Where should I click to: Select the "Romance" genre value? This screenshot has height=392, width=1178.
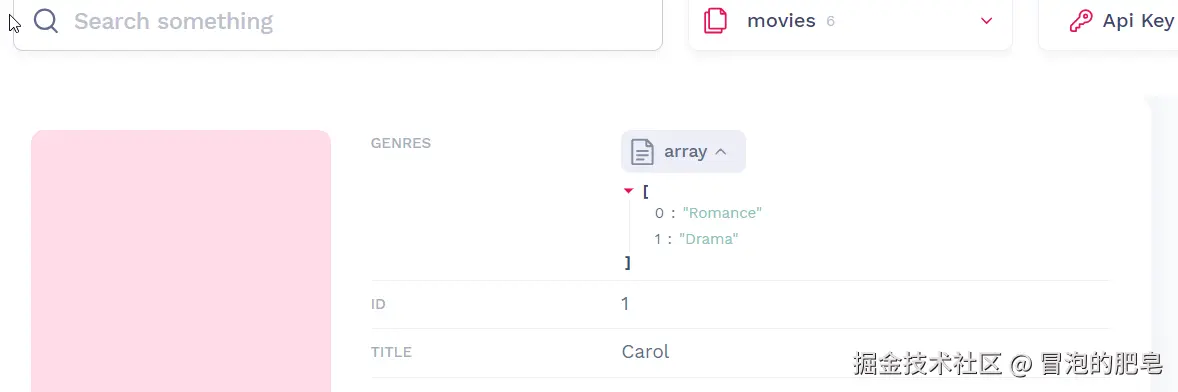click(722, 213)
